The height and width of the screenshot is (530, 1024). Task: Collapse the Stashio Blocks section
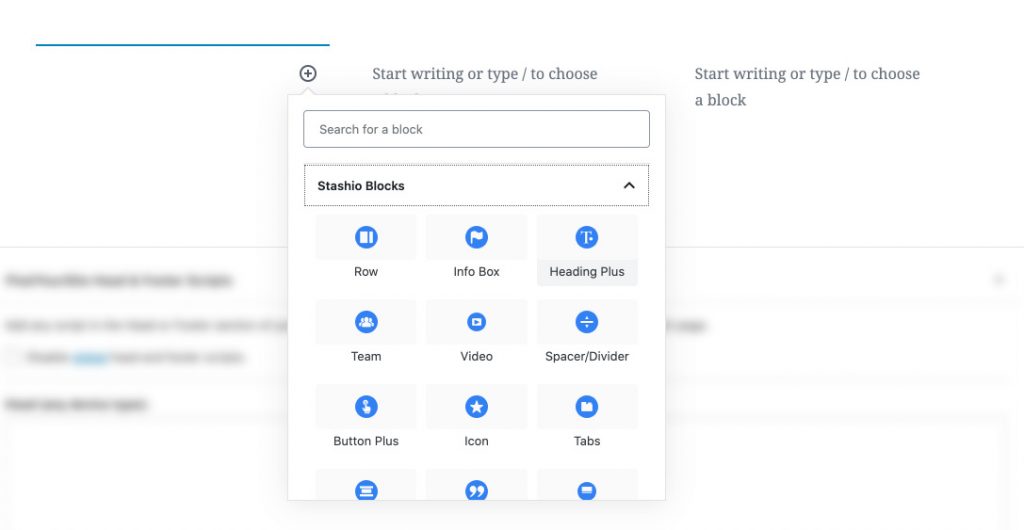coord(476,185)
